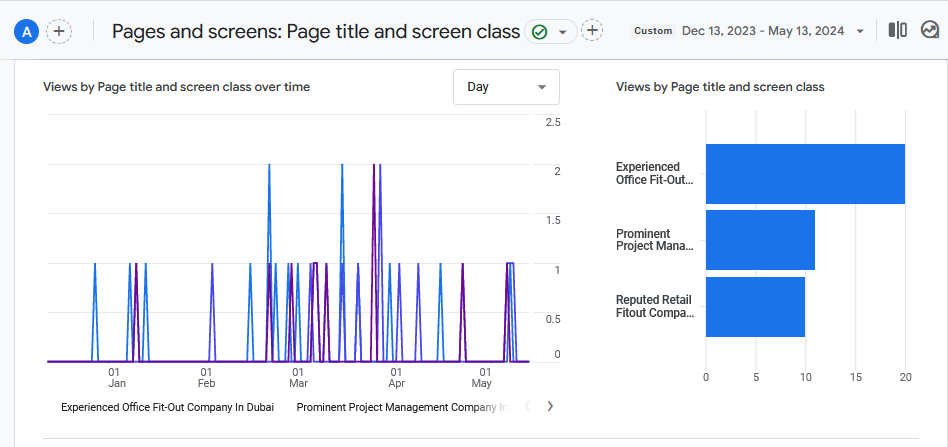Open the compare view columns icon
Screen dimensions: 948x447
(898, 31)
